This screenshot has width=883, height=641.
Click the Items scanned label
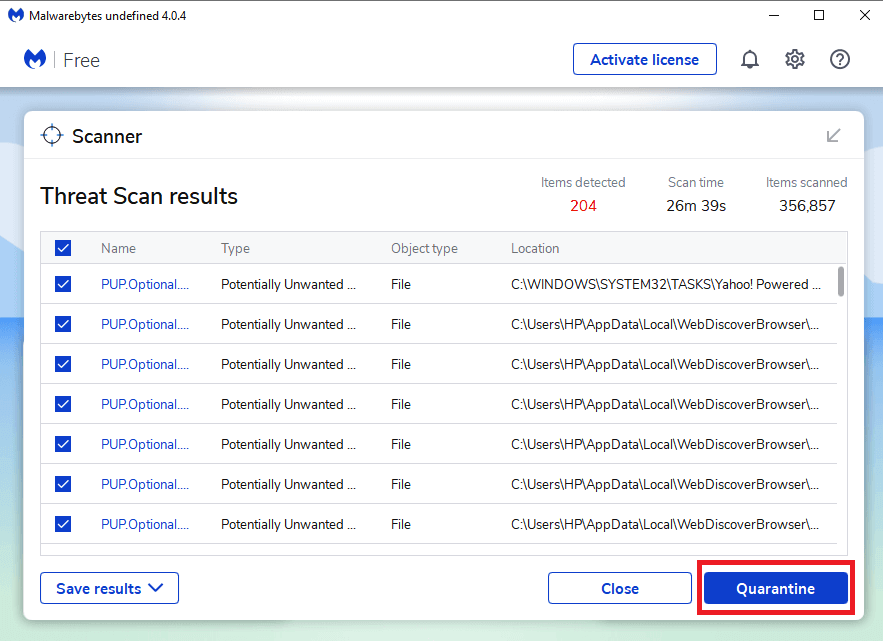(x=806, y=182)
